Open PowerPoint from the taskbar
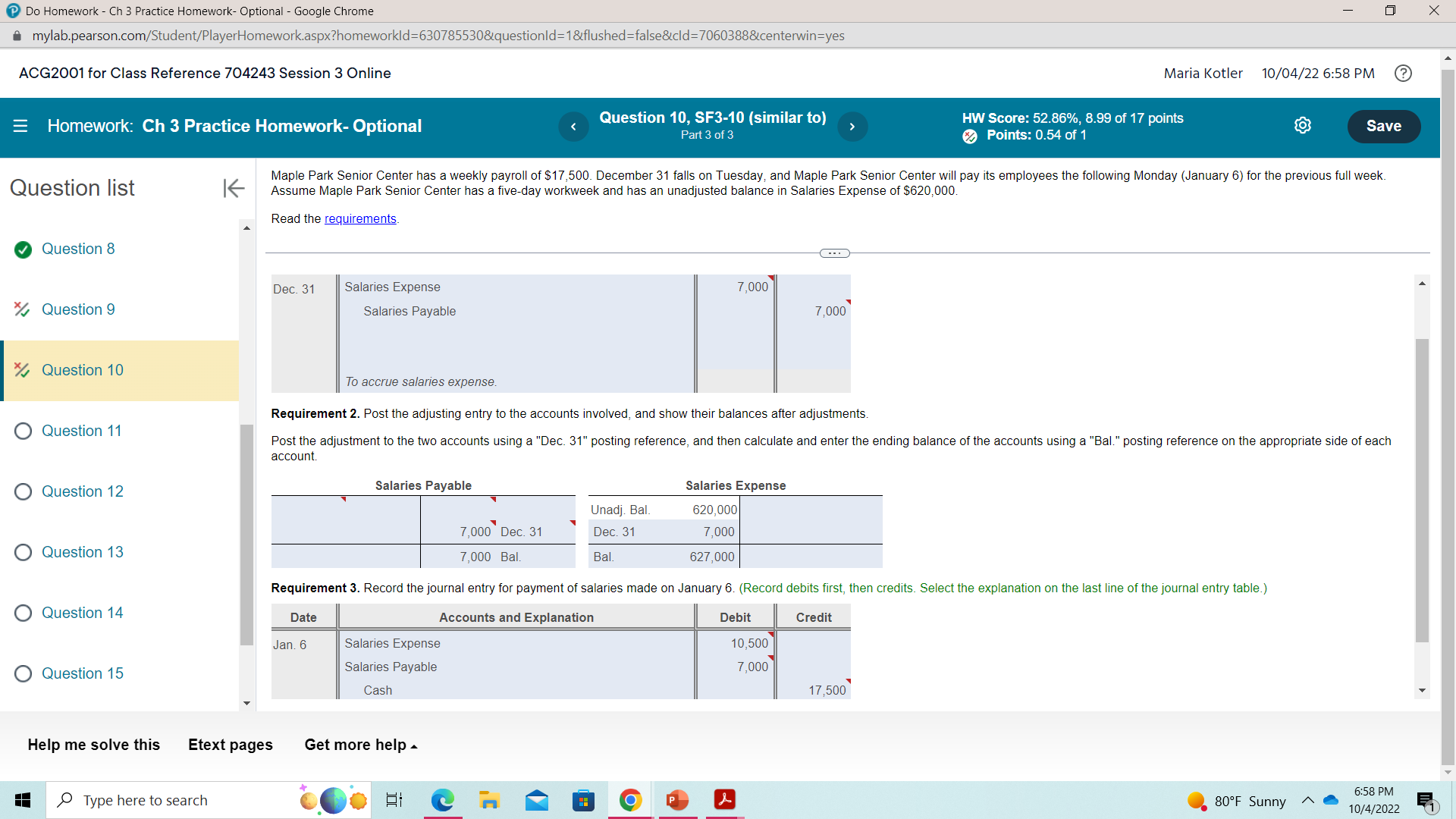 tap(677, 800)
